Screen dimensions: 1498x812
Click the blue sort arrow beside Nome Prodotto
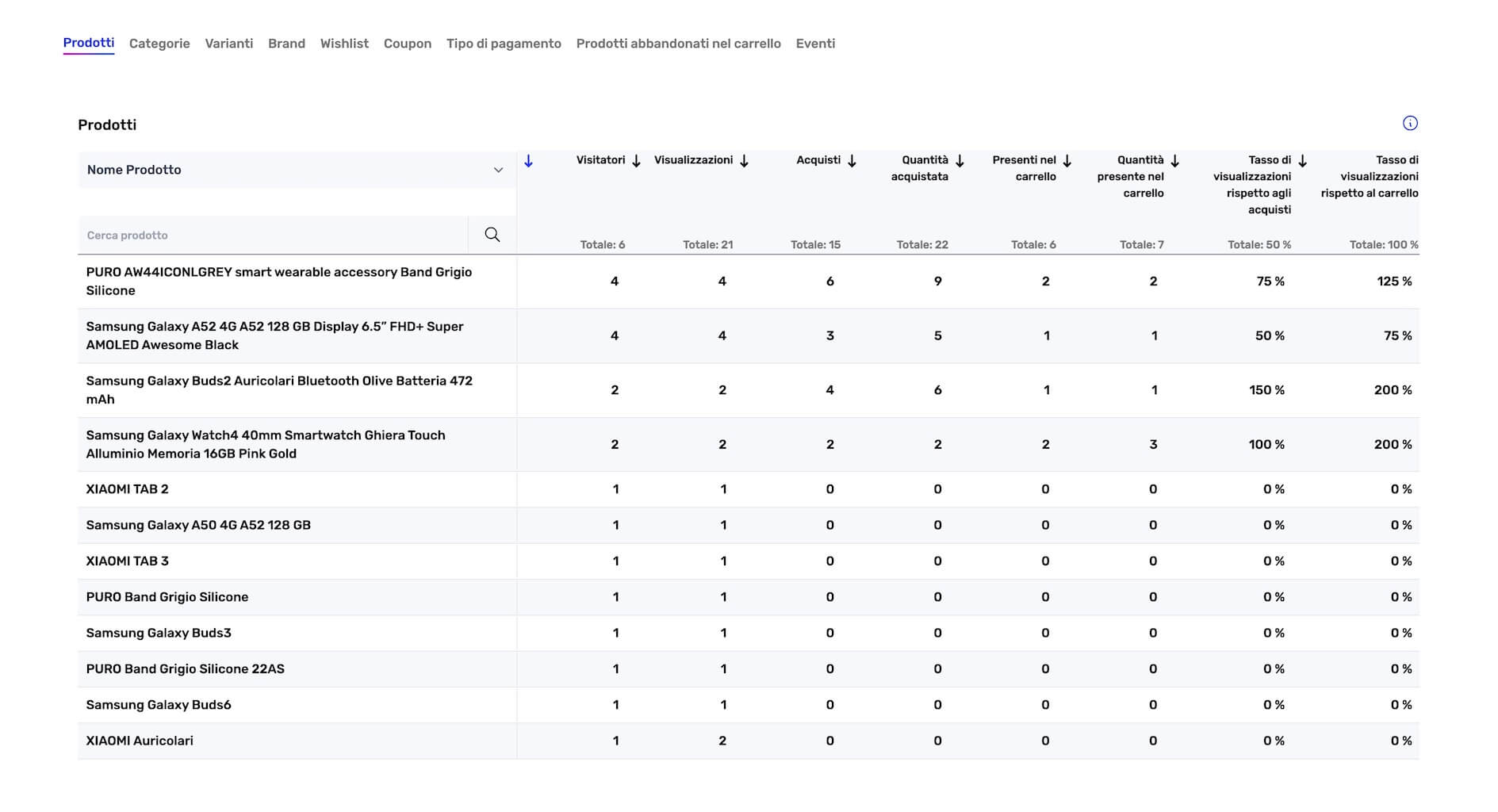tap(528, 162)
